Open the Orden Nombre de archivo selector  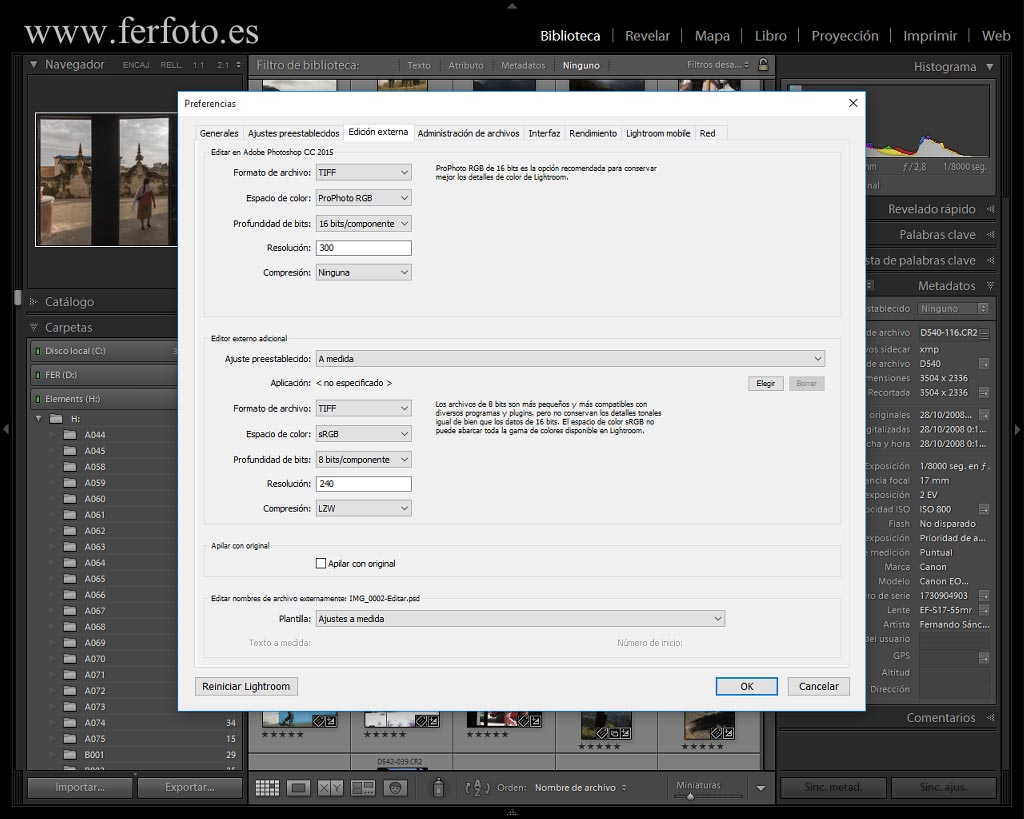(x=580, y=788)
